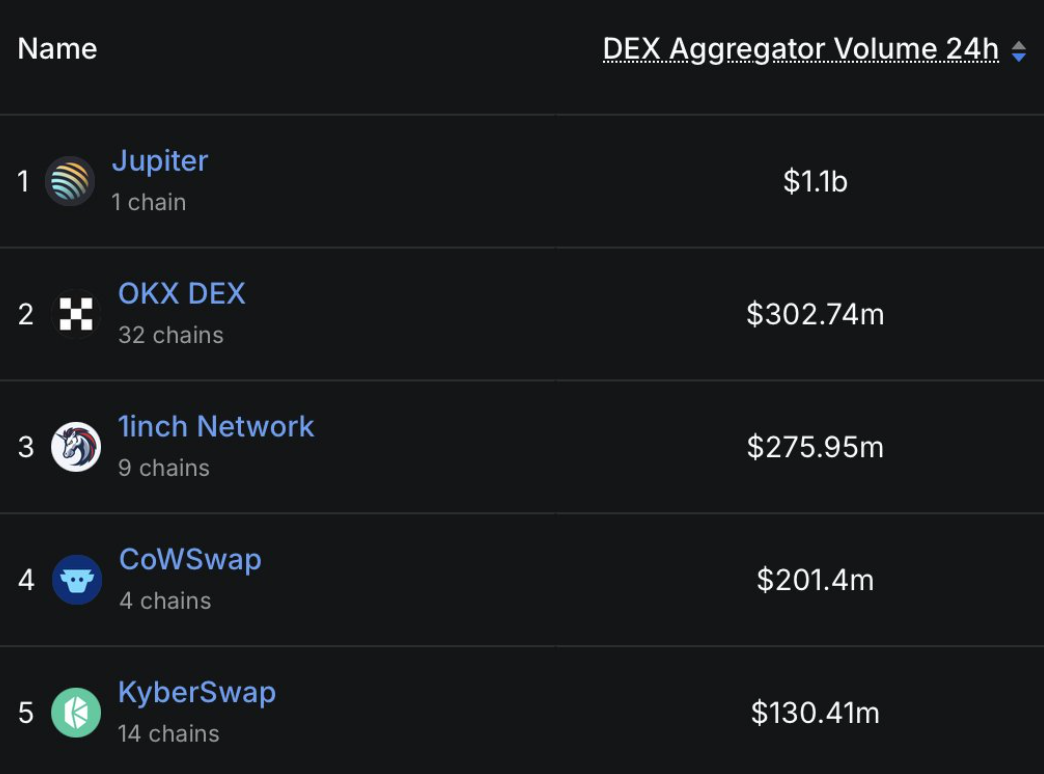Screen dimensions: 1044x774
Task: Click 1inch's $275.95m volume value
Action: click(815, 447)
